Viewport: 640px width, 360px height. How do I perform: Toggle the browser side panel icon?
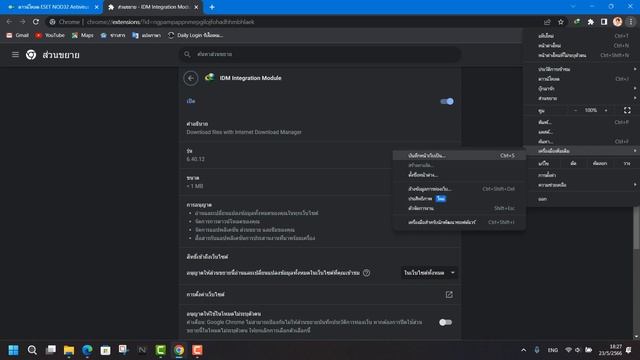pyautogui.click(x=604, y=22)
